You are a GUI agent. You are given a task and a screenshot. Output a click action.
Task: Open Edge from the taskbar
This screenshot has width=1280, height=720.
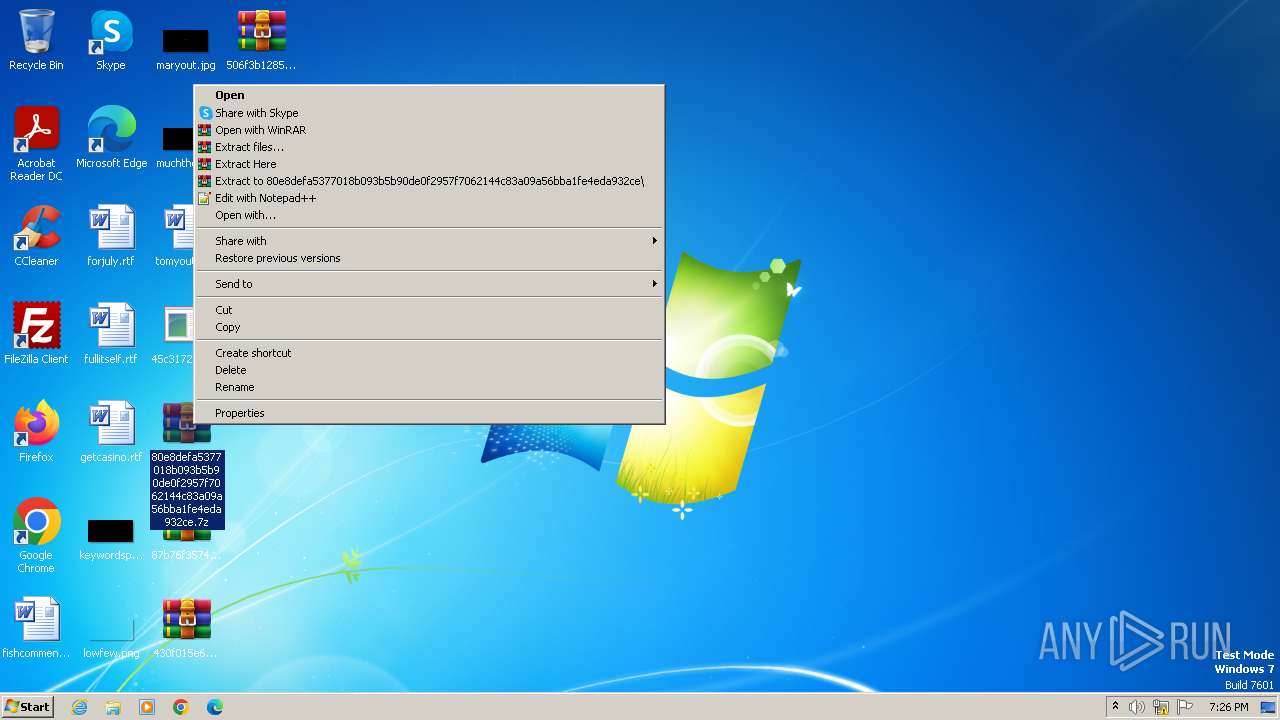coord(215,707)
